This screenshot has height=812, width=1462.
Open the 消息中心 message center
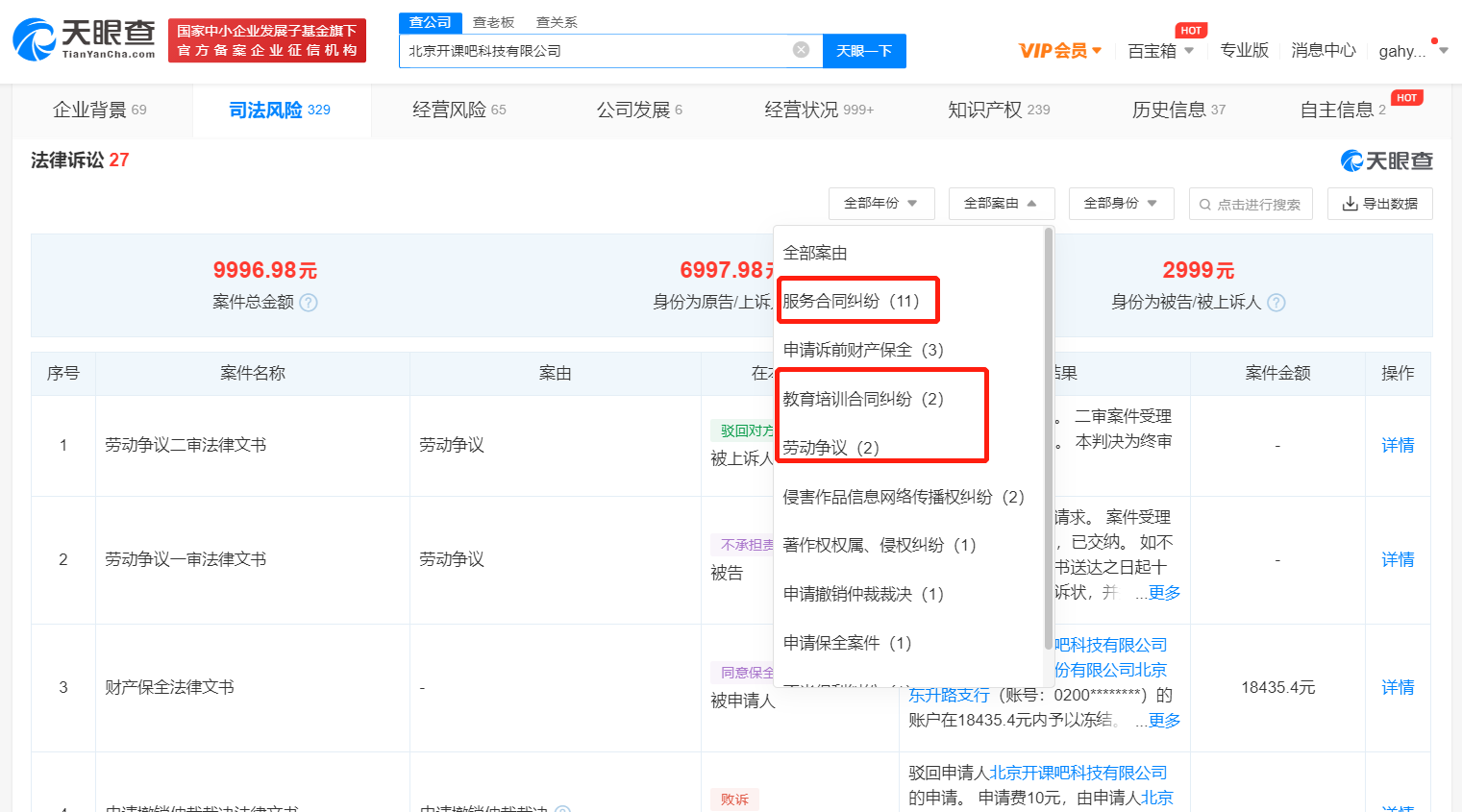coord(1324,50)
